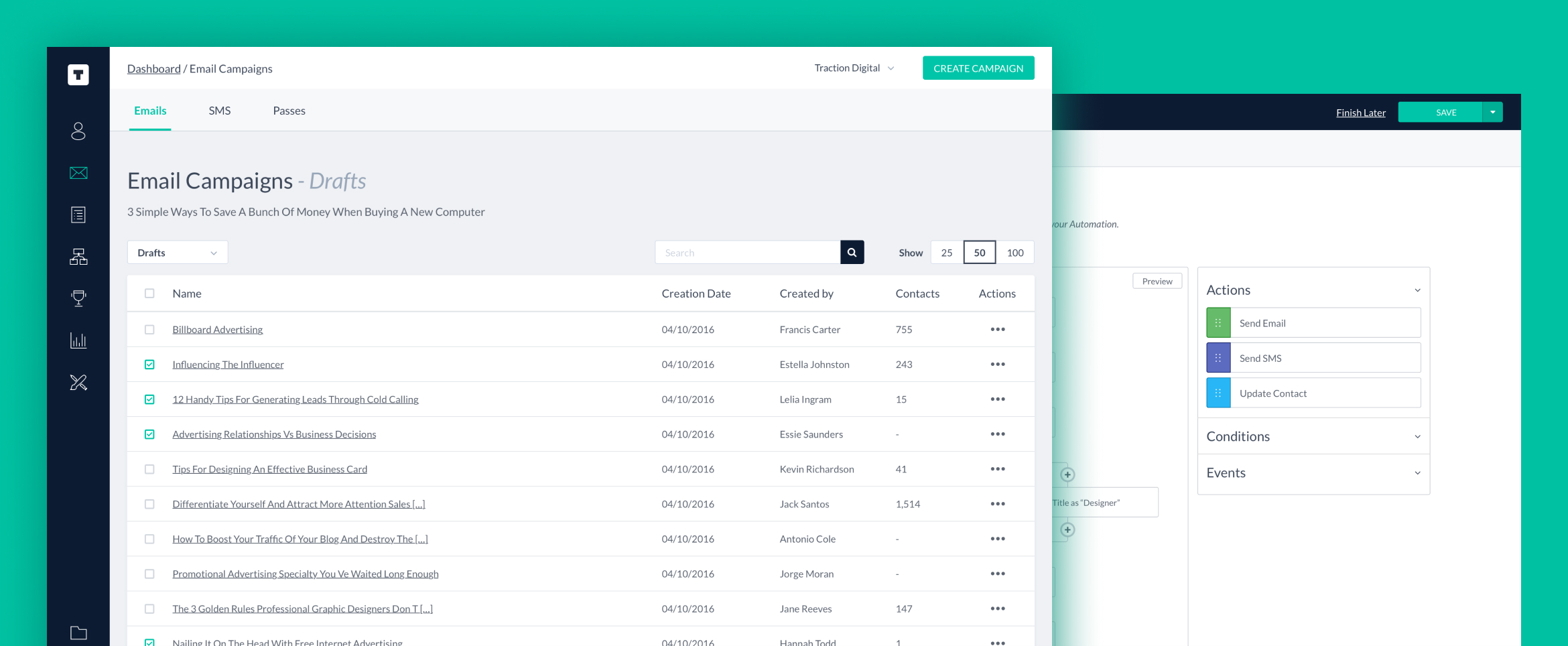This screenshot has width=1568, height=646.
Task: Click the Contacts column header
Action: pos(917,294)
